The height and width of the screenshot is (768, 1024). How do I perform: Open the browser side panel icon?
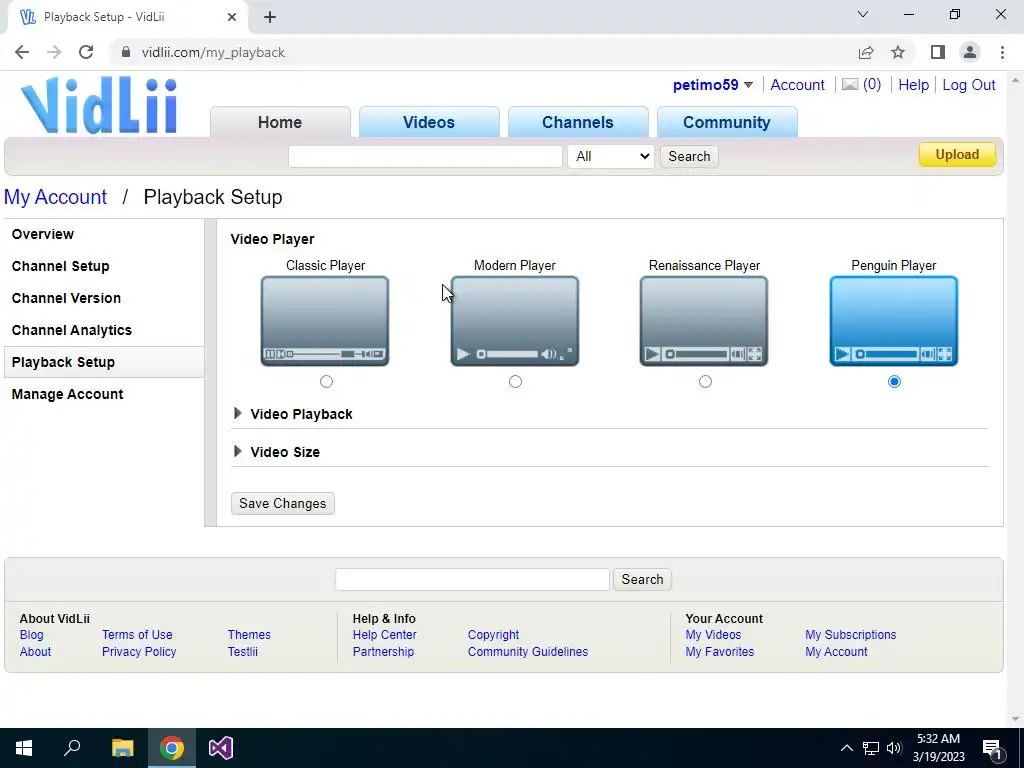(x=937, y=52)
